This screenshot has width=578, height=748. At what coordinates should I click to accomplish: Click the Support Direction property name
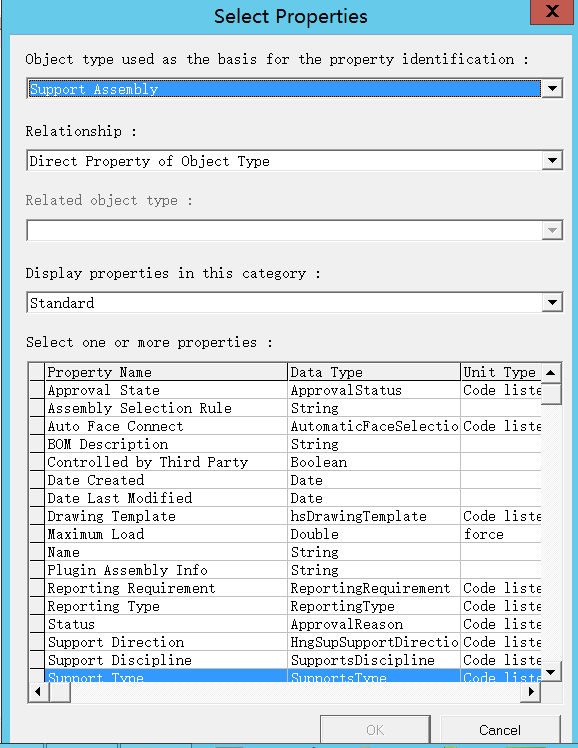click(115, 642)
